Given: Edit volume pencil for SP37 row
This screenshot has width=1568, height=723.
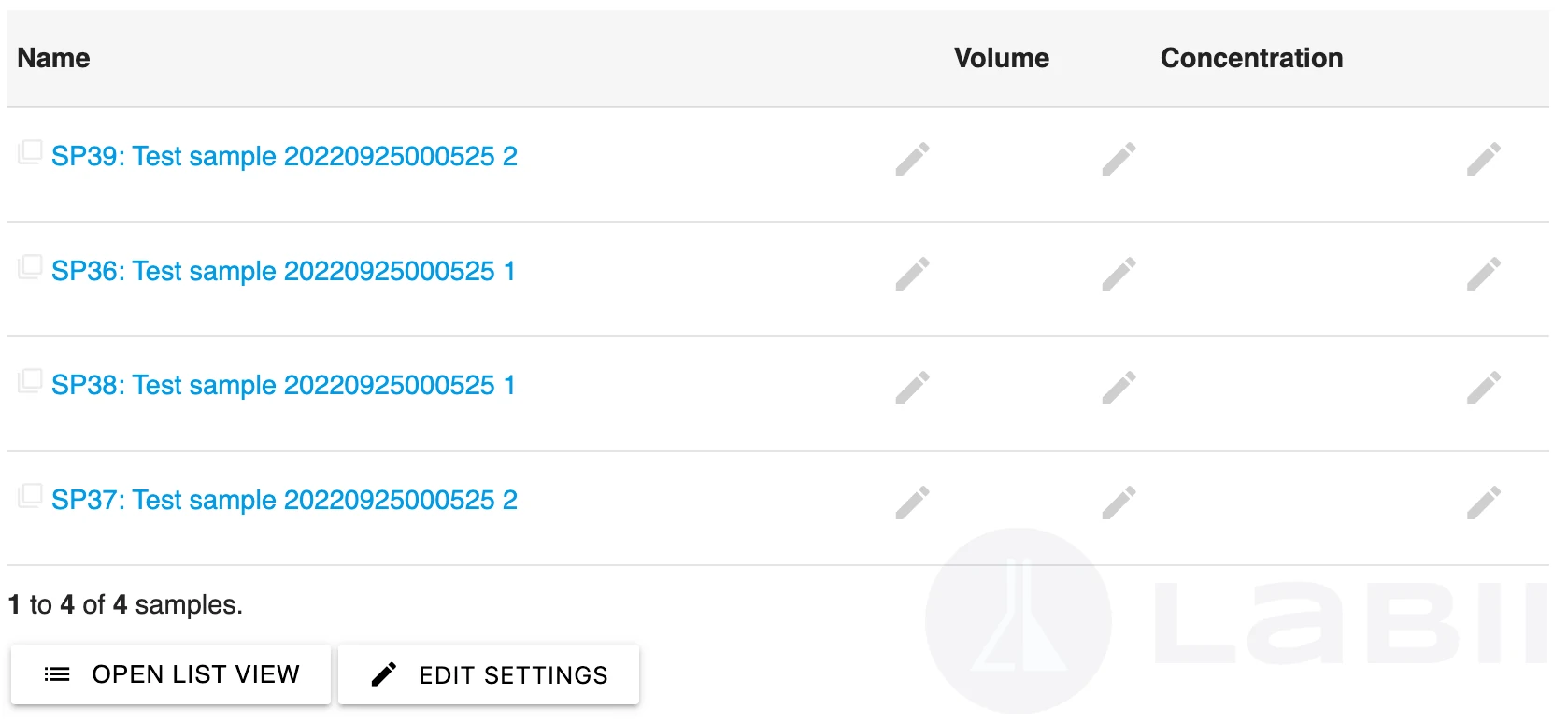Looking at the screenshot, I should click(x=1119, y=503).
